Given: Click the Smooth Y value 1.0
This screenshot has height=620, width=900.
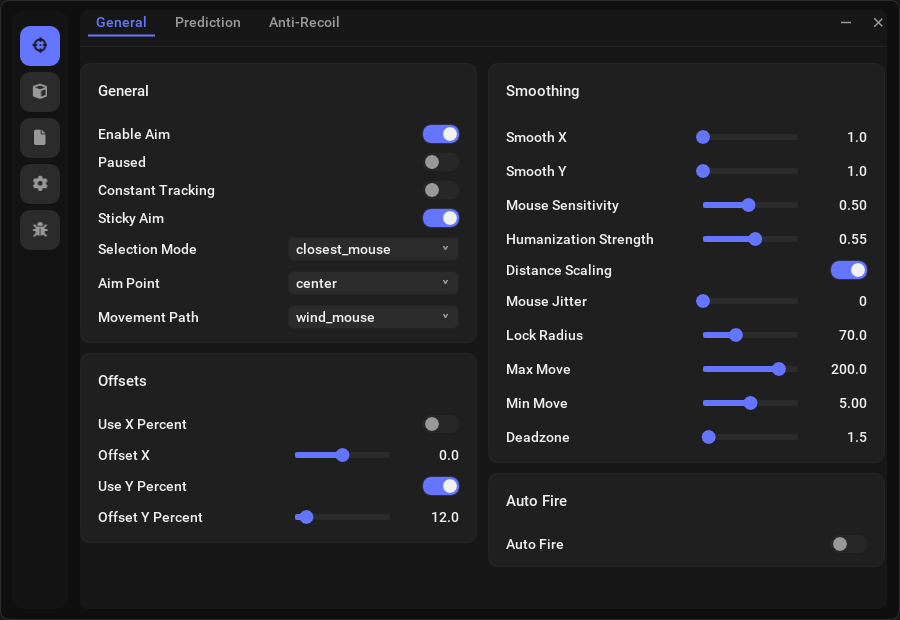Looking at the screenshot, I should tap(856, 171).
